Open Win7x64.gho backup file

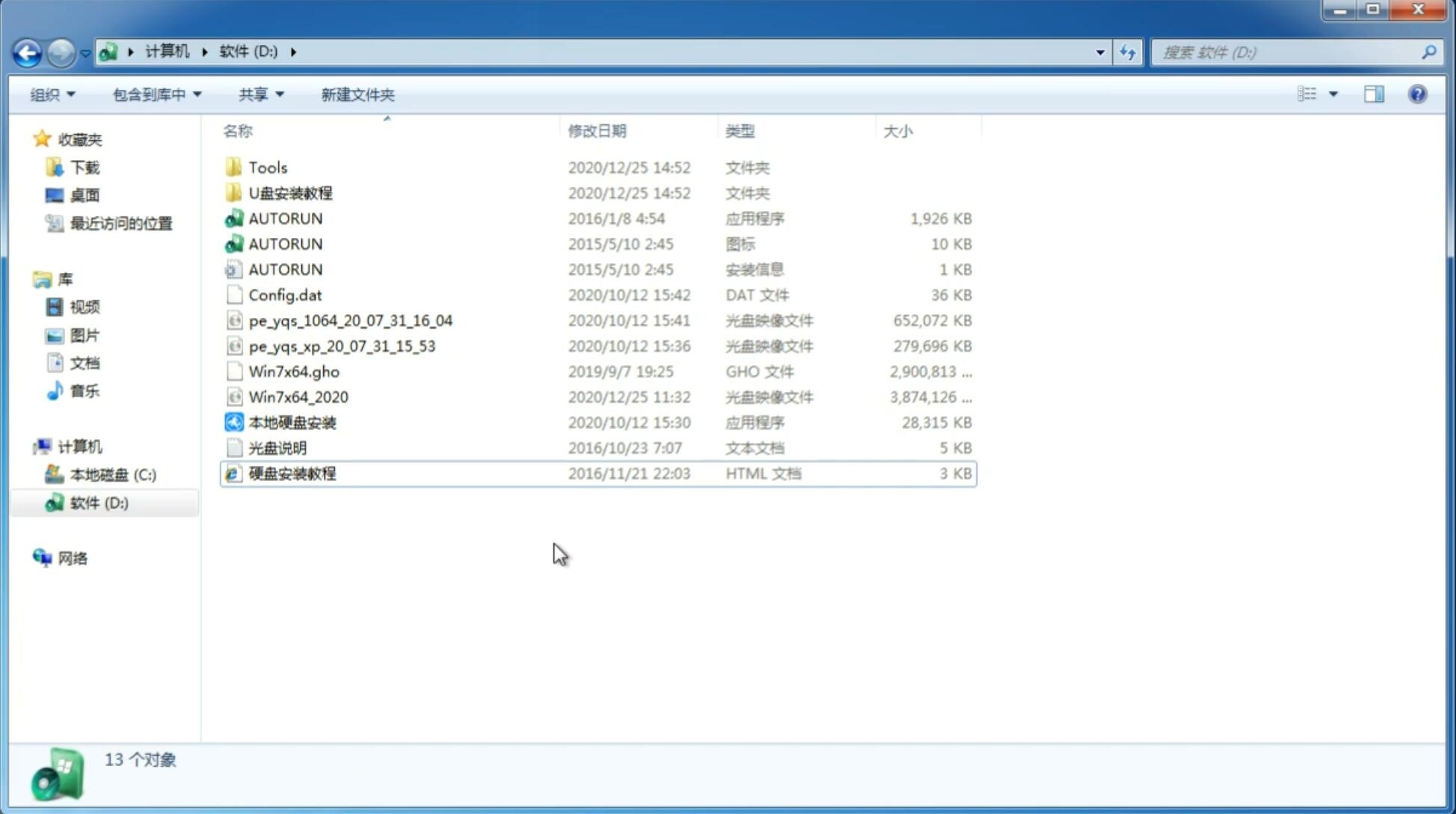click(294, 371)
